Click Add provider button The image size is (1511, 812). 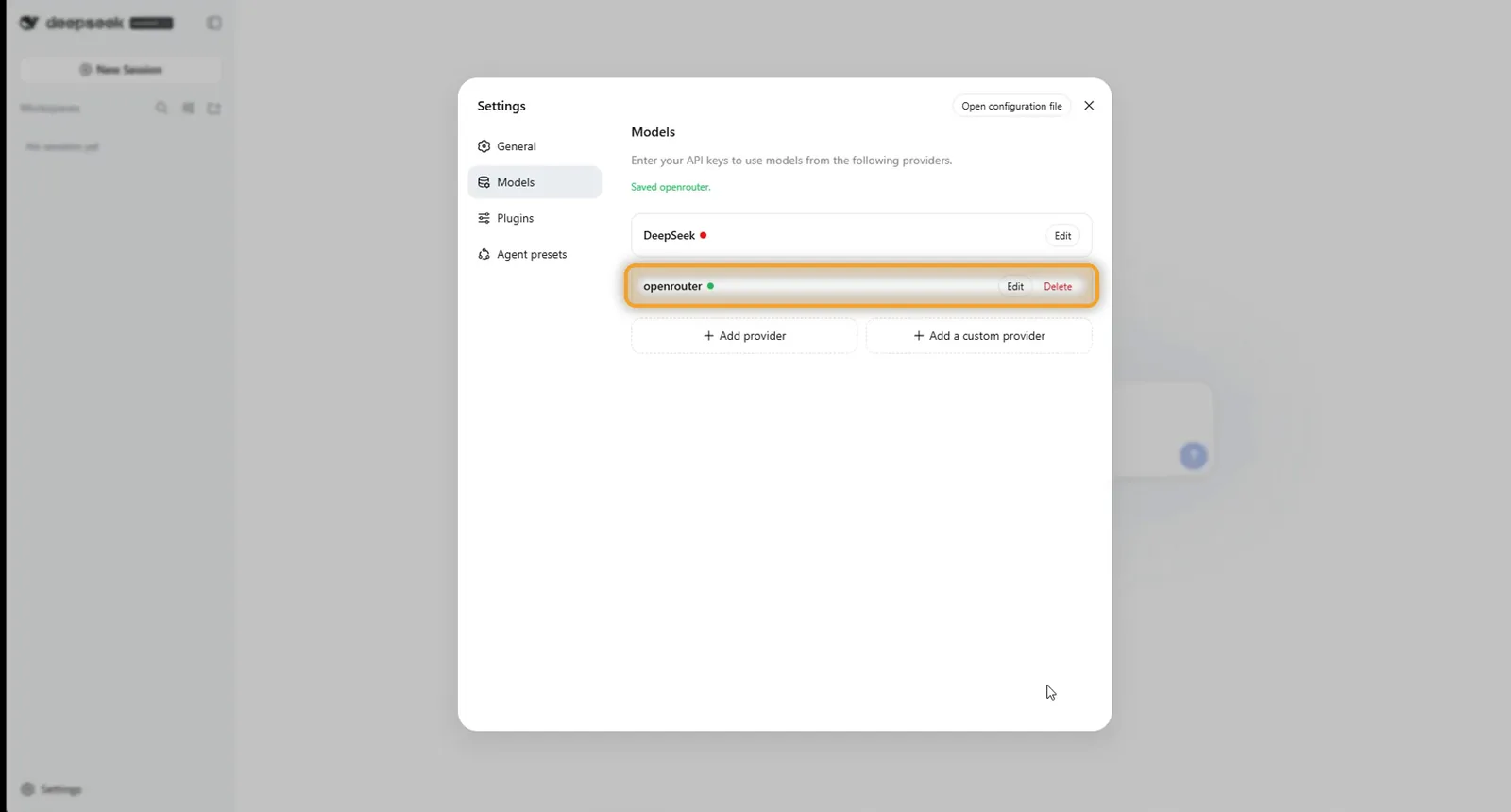tap(744, 336)
